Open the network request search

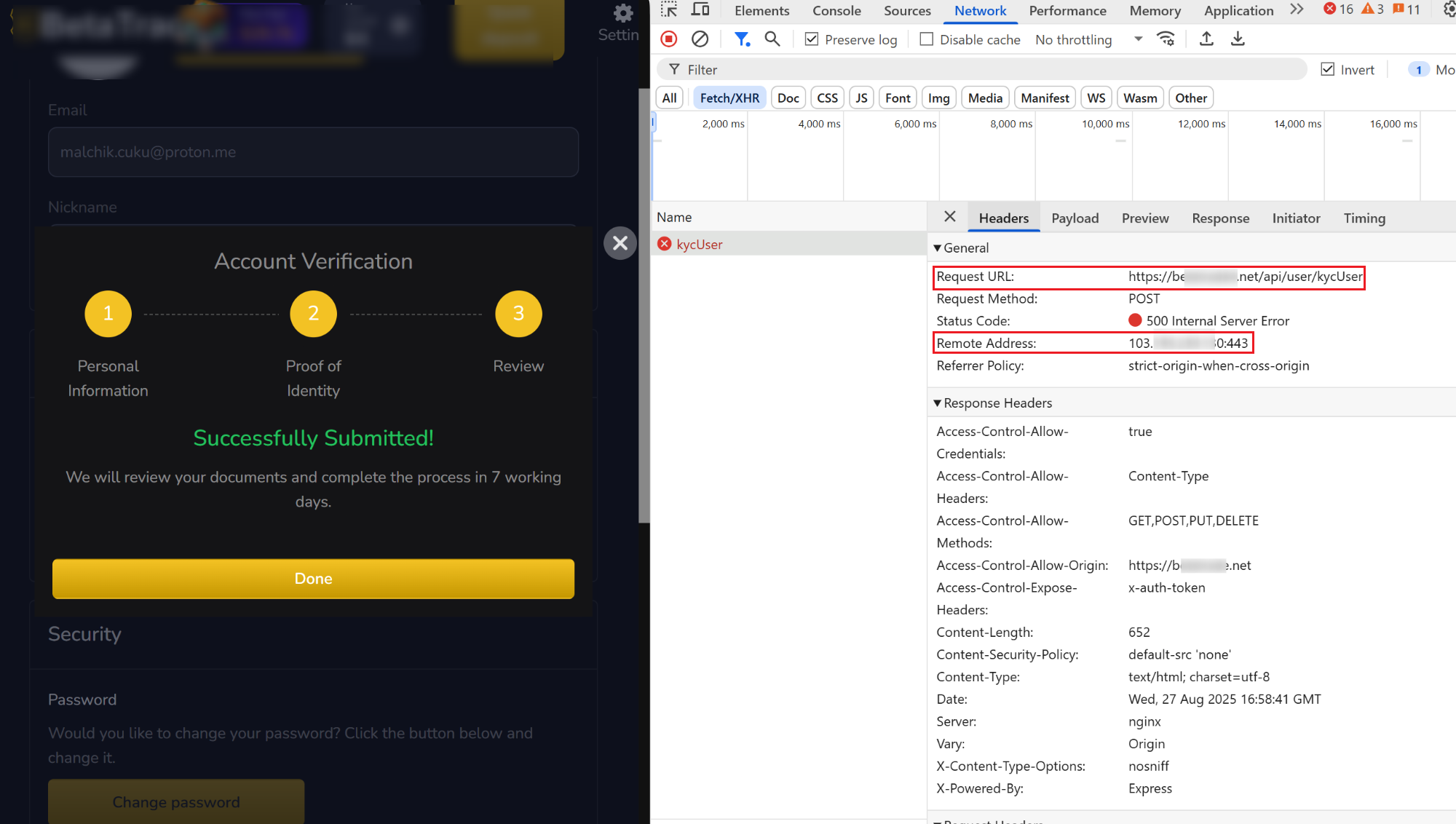(772, 39)
